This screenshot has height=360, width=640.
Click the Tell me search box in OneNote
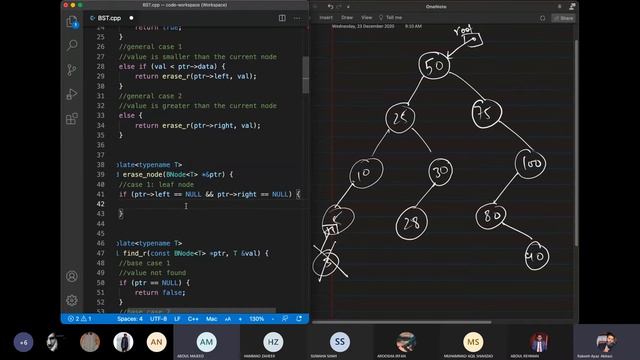pos(391,18)
